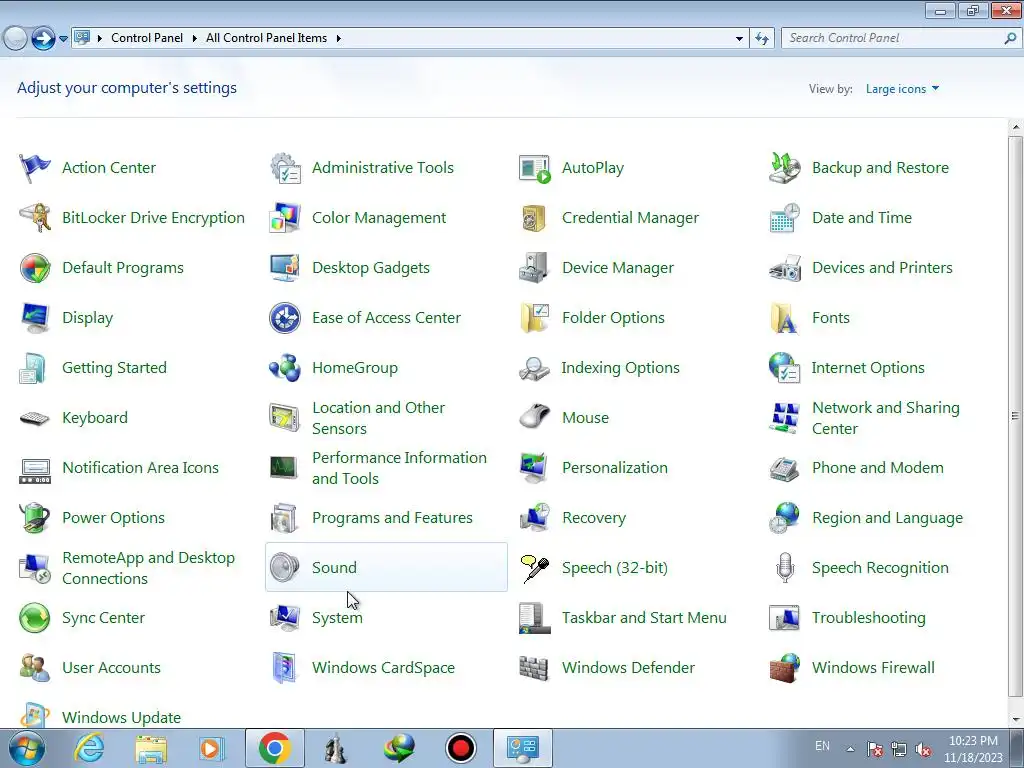The image size is (1024, 768).
Task: Open the Administrative Tools icon
Action: tap(285, 168)
